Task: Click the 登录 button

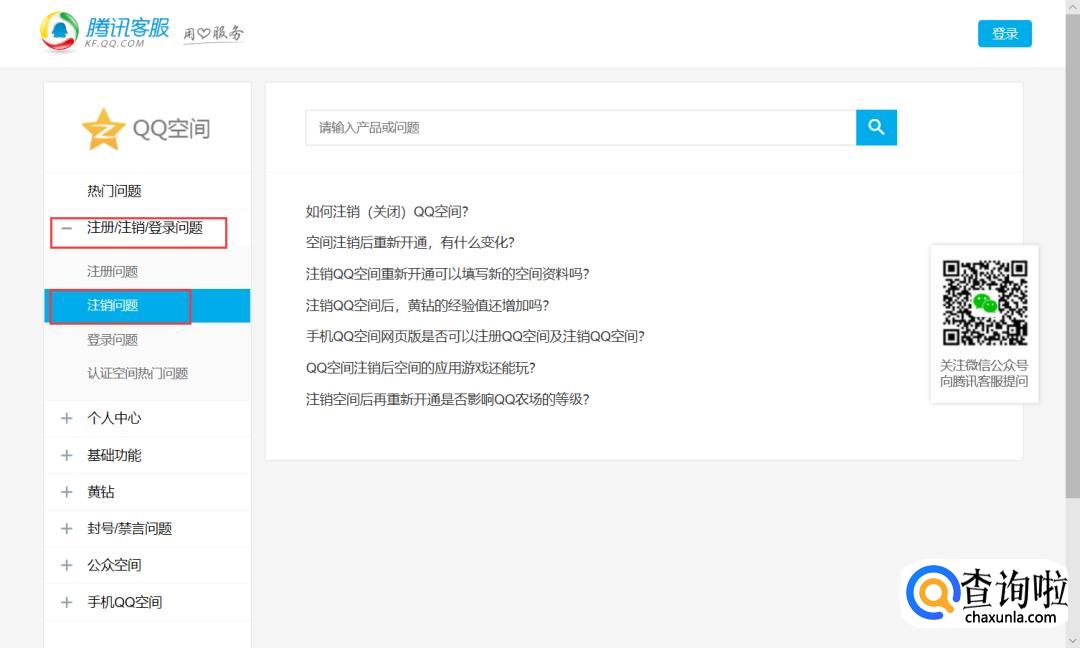Action: pos(1005,34)
